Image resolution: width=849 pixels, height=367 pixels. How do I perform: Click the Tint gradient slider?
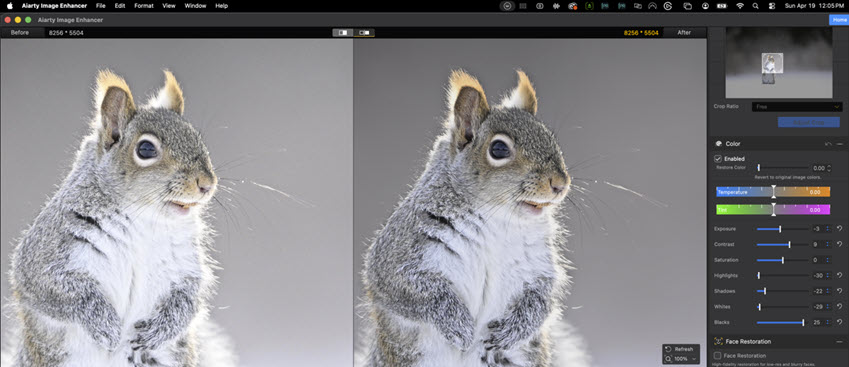point(773,209)
